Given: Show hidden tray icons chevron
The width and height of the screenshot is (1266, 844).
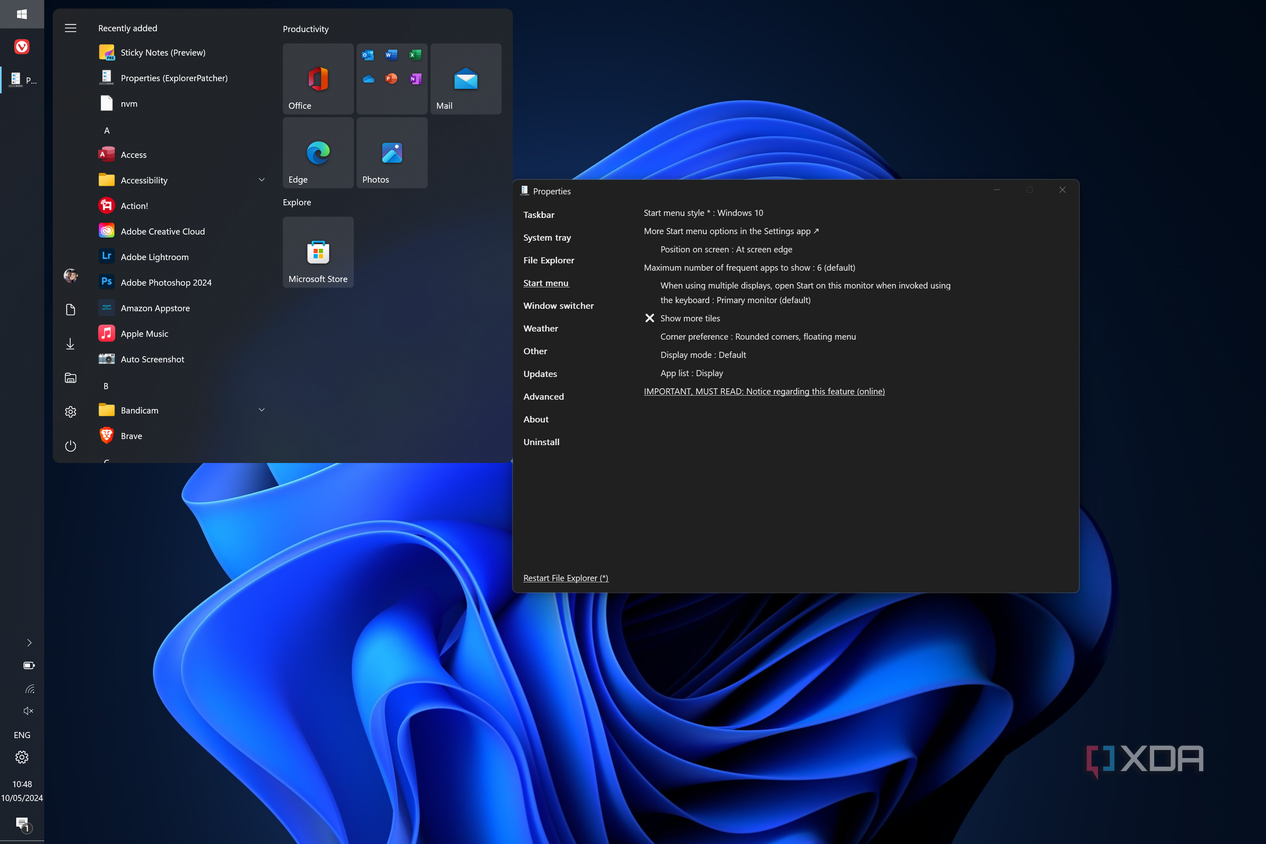Looking at the screenshot, I should coord(29,643).
